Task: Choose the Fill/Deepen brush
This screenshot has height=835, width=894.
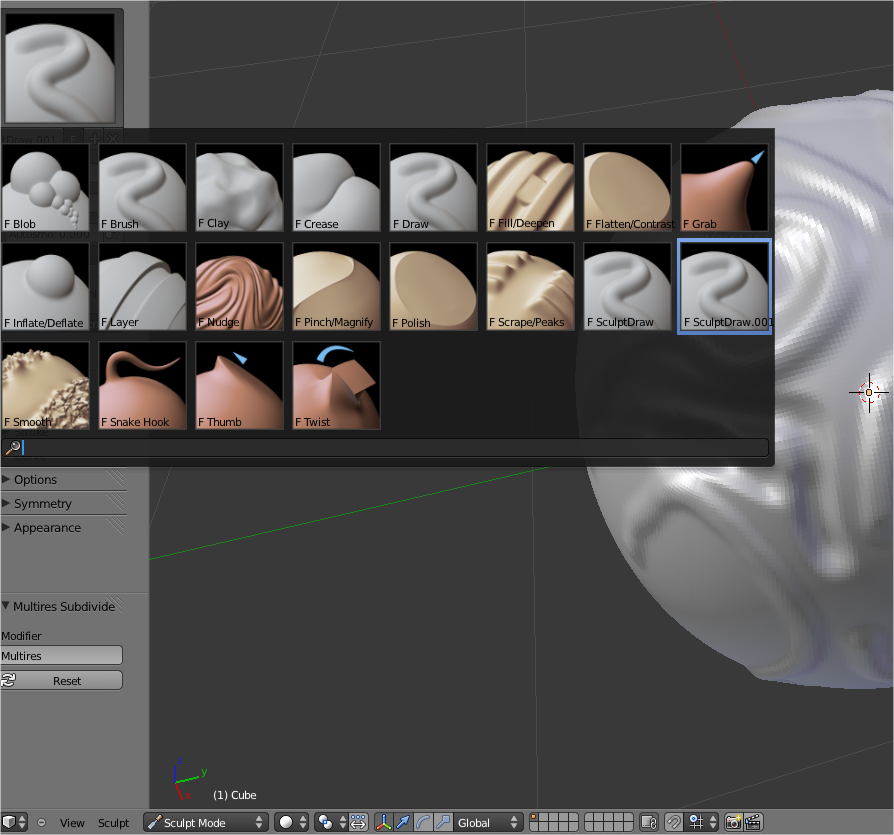Action: click(x=530, y=188)
